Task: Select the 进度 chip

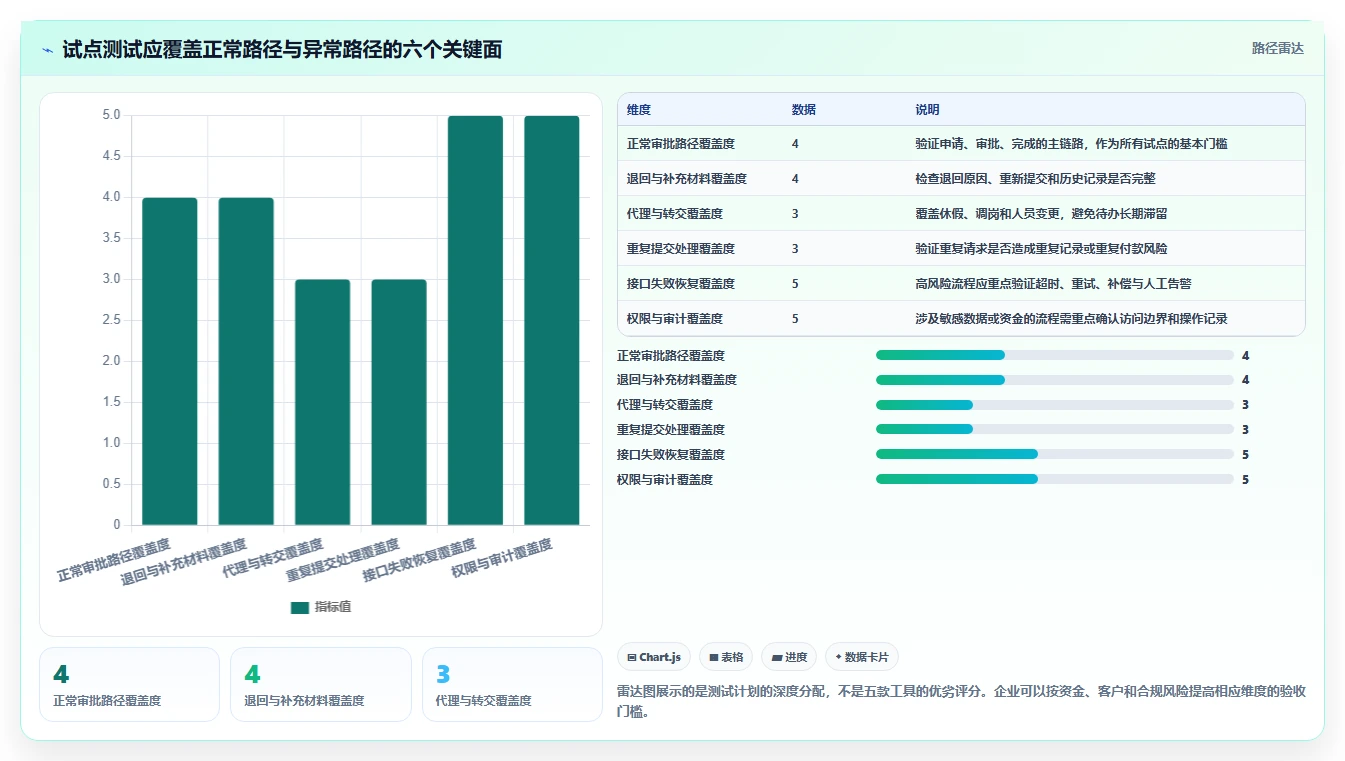Action: (789, 657)
